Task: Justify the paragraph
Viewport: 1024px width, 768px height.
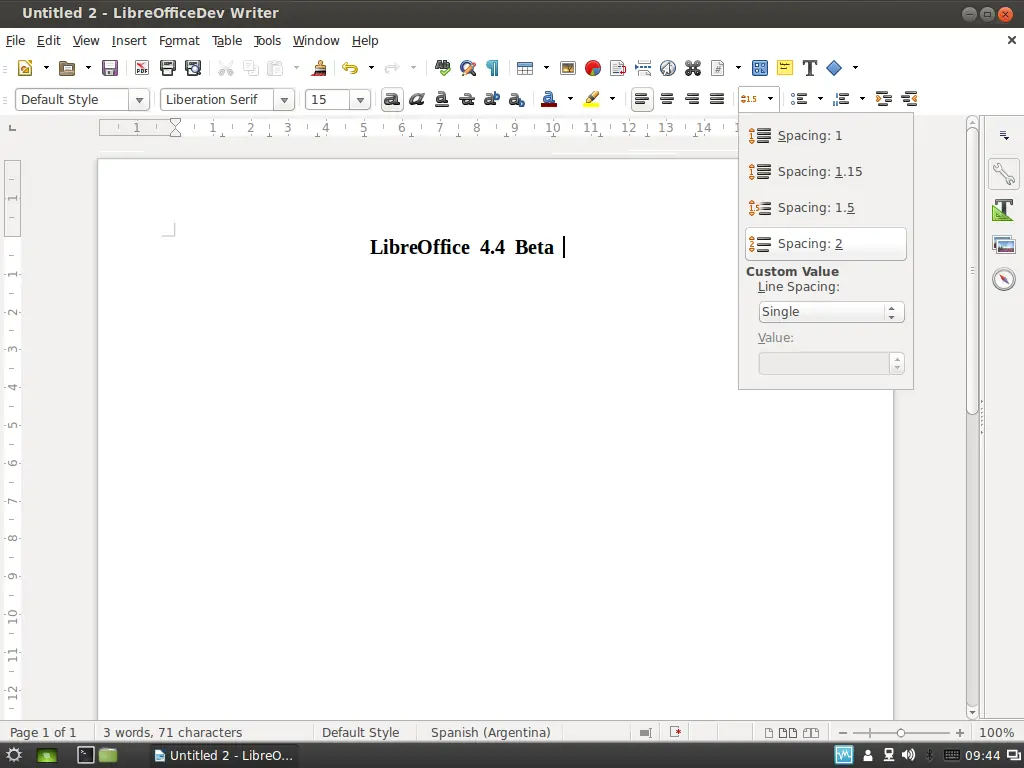Action: tap(717, 99)
